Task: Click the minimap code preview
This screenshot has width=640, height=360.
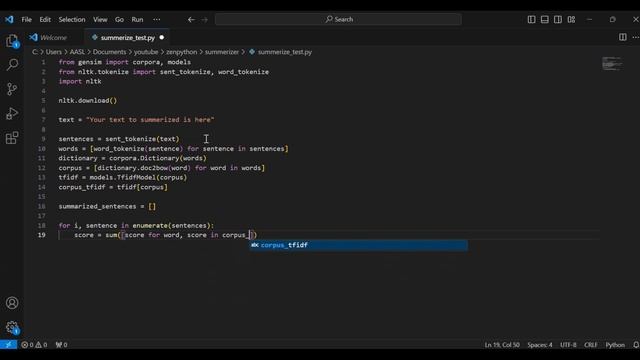Action: pyautogui.click(x=612, y=64)
